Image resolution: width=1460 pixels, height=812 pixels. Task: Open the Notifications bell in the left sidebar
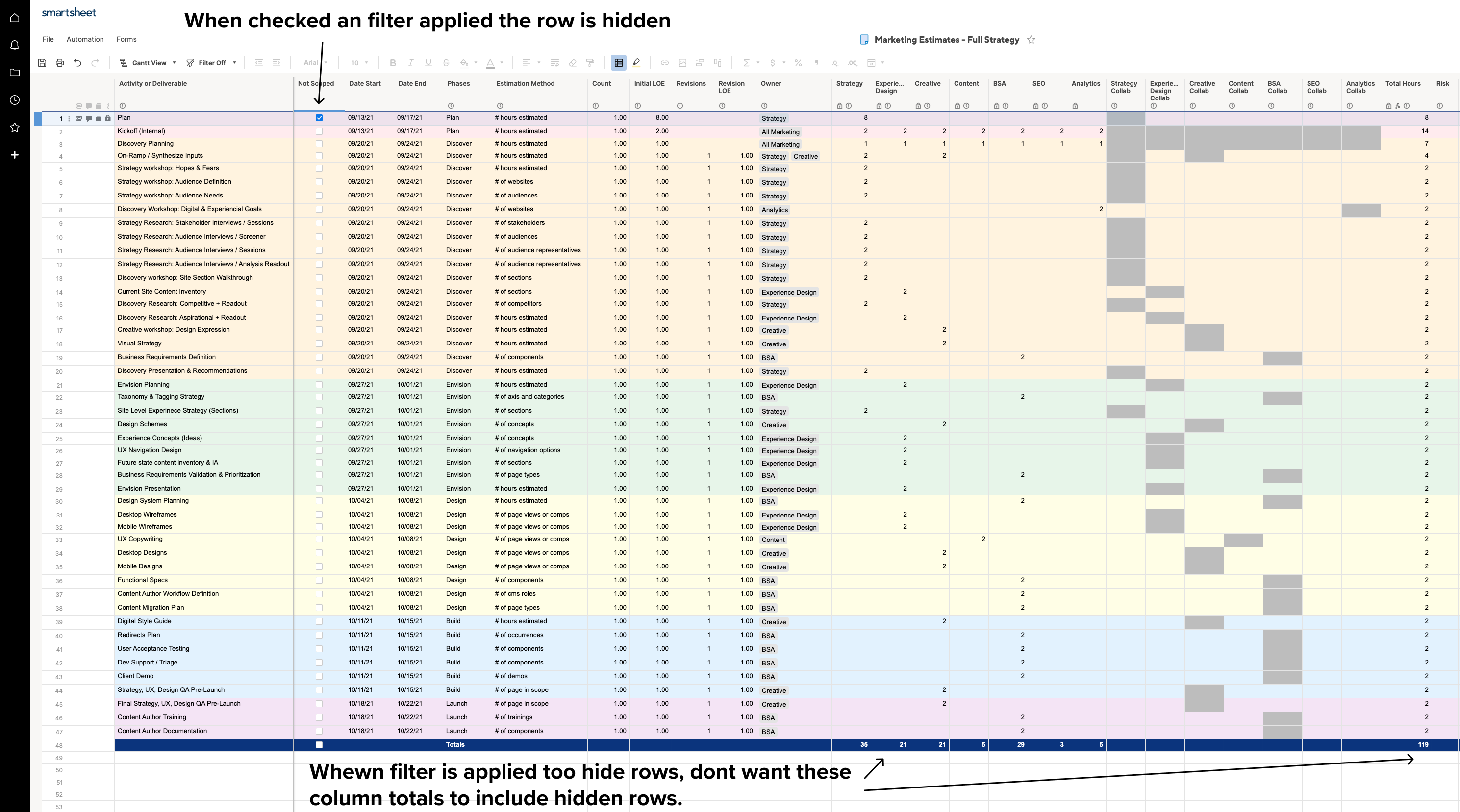(x=14, y=45)
